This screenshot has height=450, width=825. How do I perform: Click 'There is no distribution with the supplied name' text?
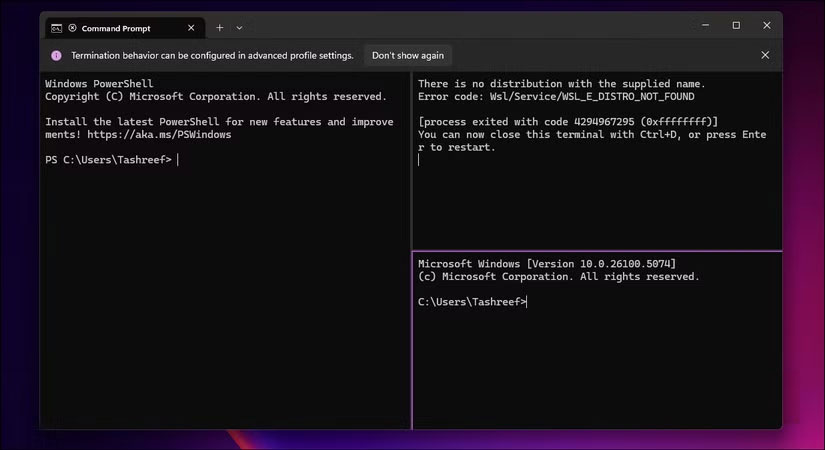[561, 84]
